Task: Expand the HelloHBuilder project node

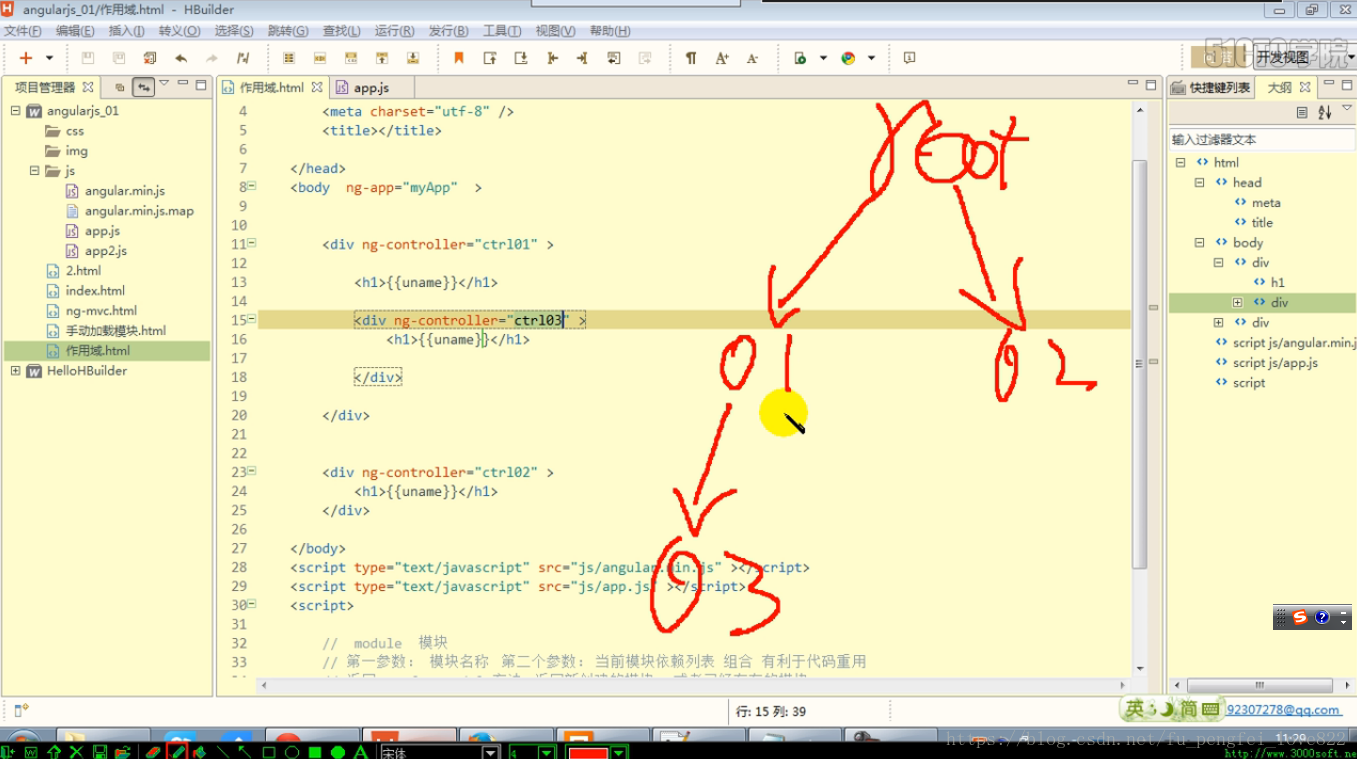Action: 16,371
